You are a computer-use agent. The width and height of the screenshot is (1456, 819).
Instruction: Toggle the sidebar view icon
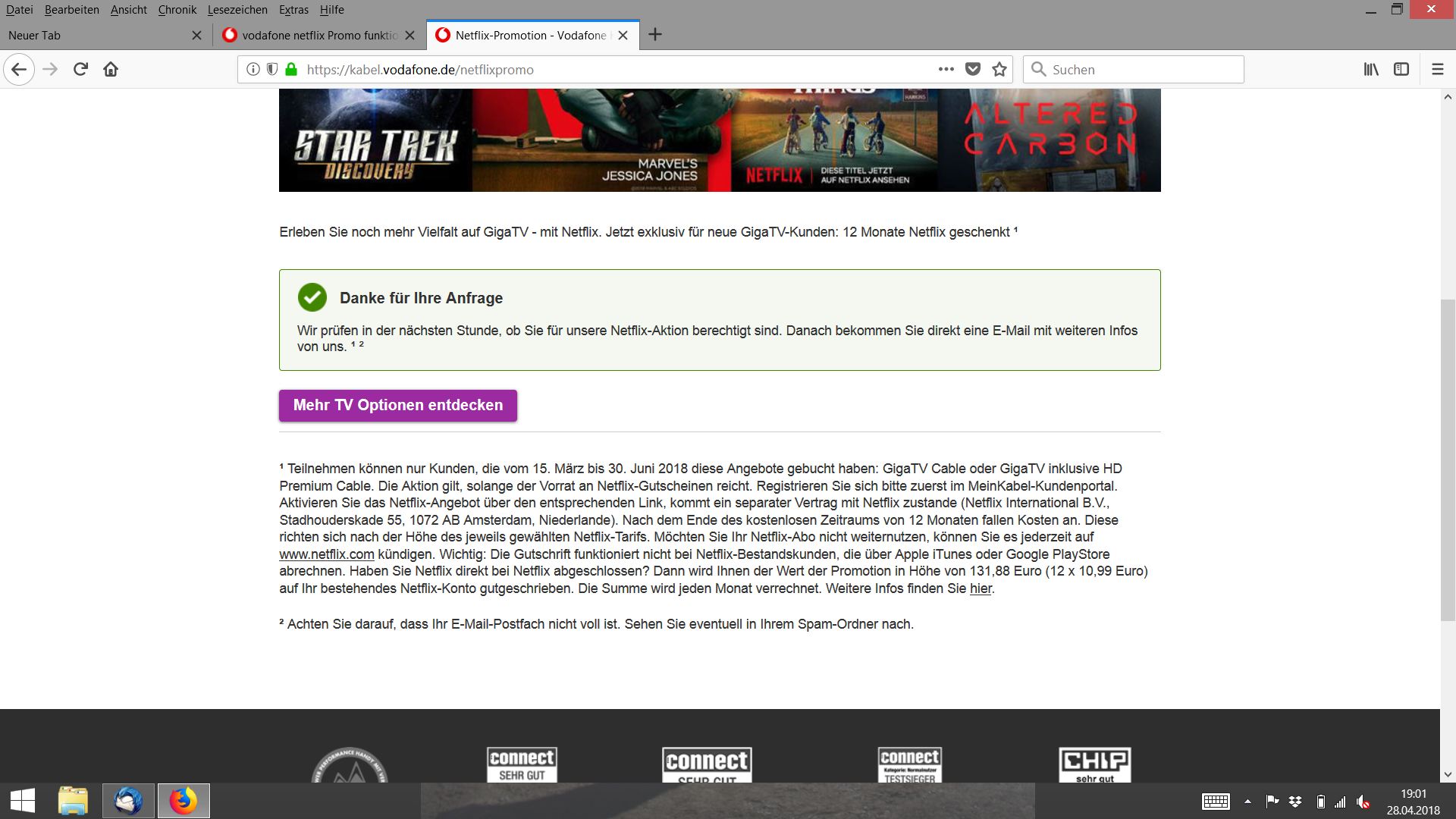pos(1401,69)
